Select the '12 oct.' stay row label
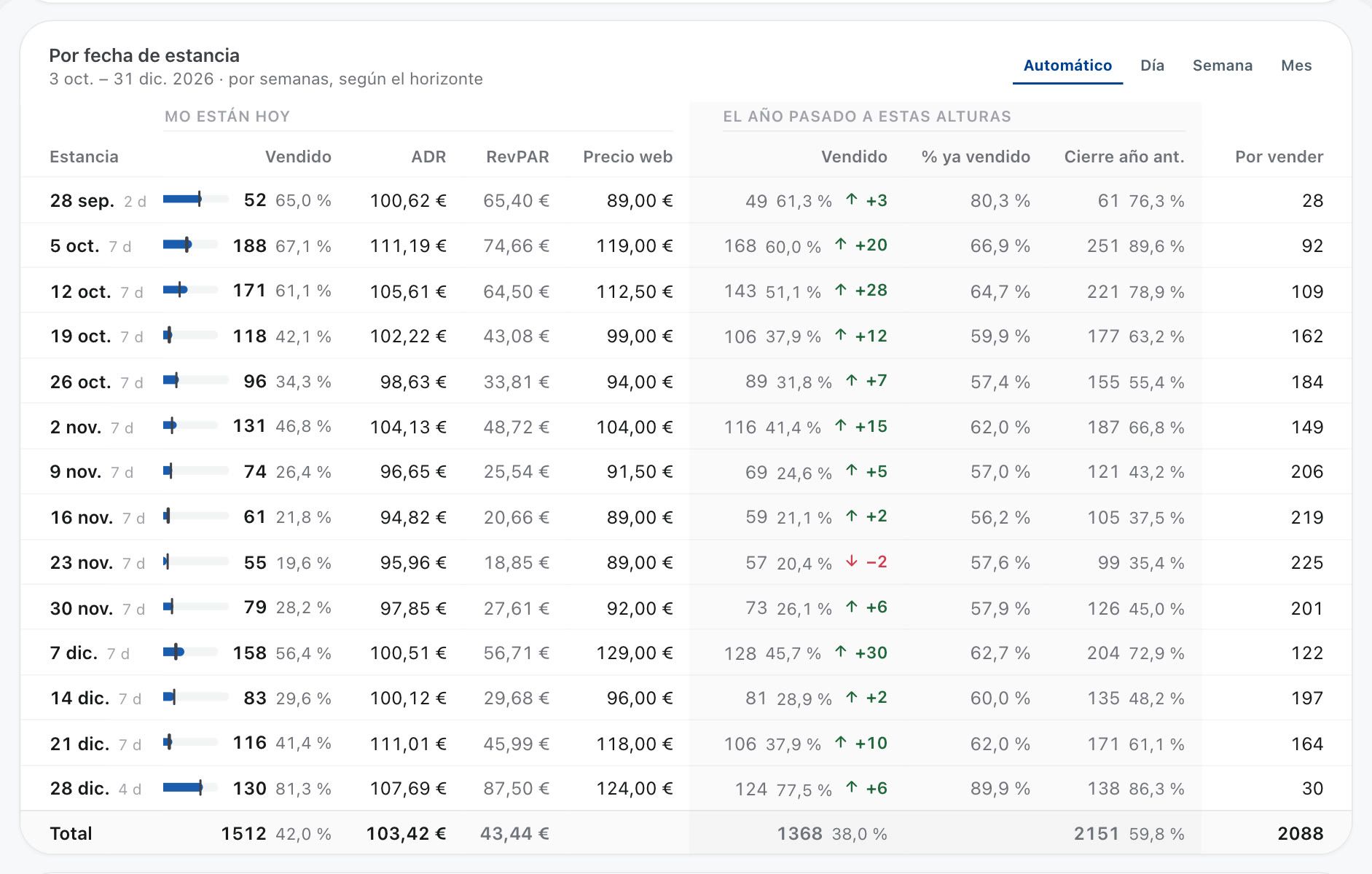The width and height of the screenshot is (1372, 874). [x=80, y=291]
